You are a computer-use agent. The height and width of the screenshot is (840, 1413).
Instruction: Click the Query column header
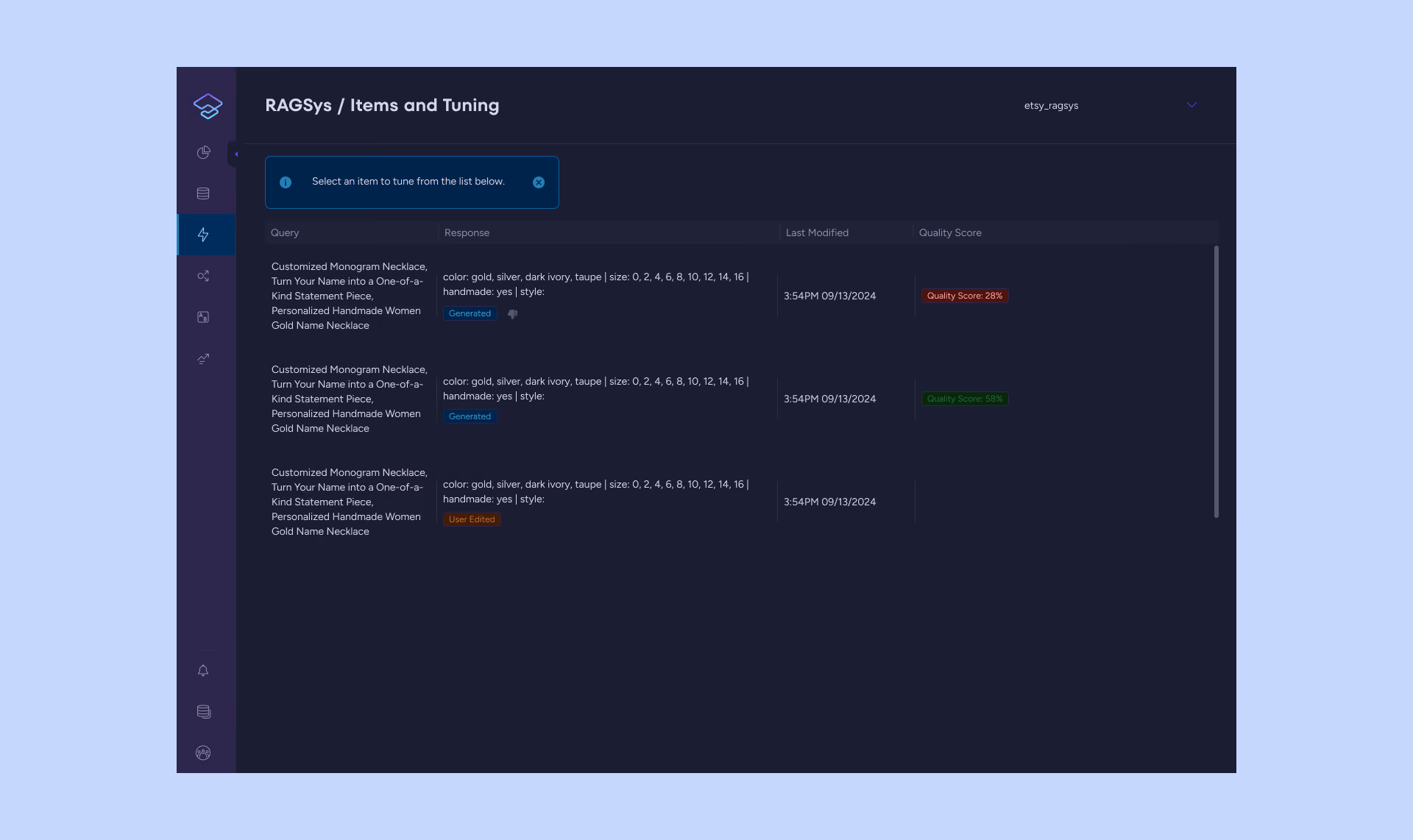coord(285,232)
